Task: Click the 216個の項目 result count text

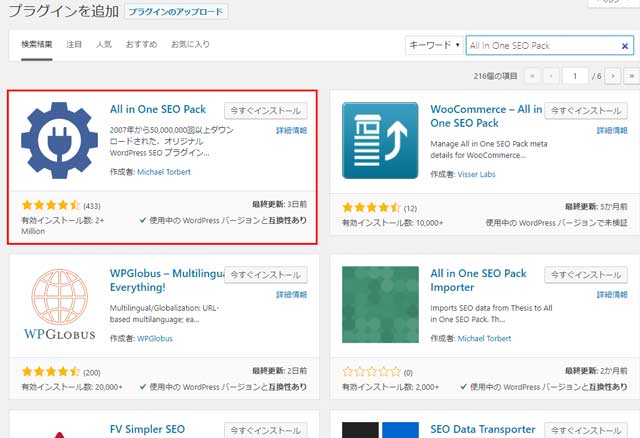Action: (495, 76)
